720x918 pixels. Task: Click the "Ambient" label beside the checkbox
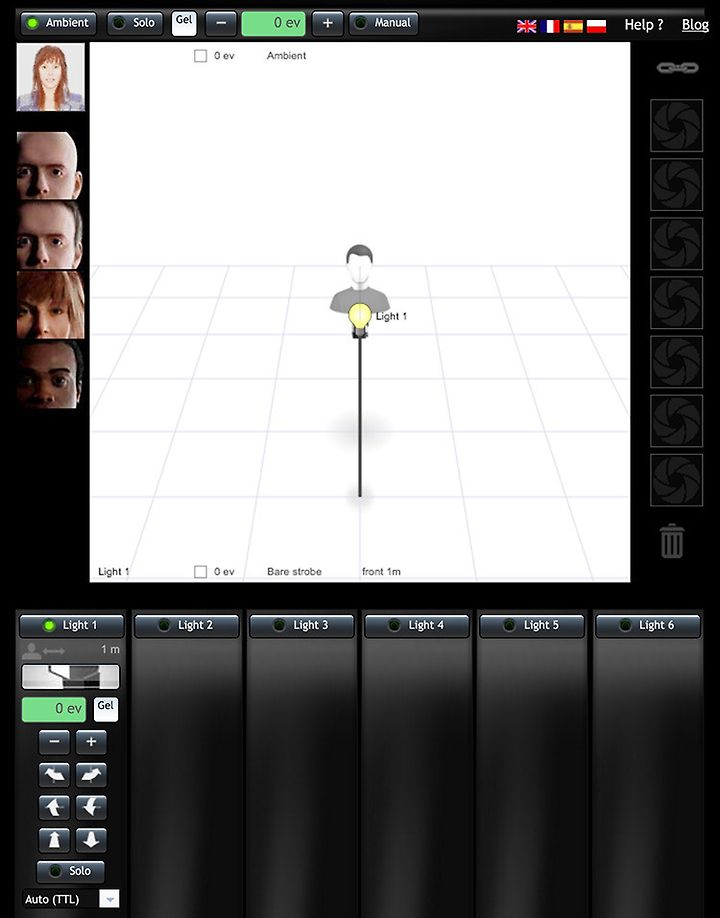tap(286, 56)
